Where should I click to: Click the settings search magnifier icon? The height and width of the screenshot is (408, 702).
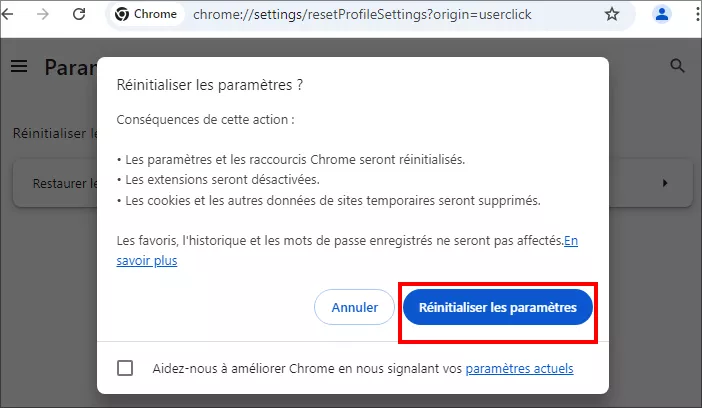[x=677, y=67]
